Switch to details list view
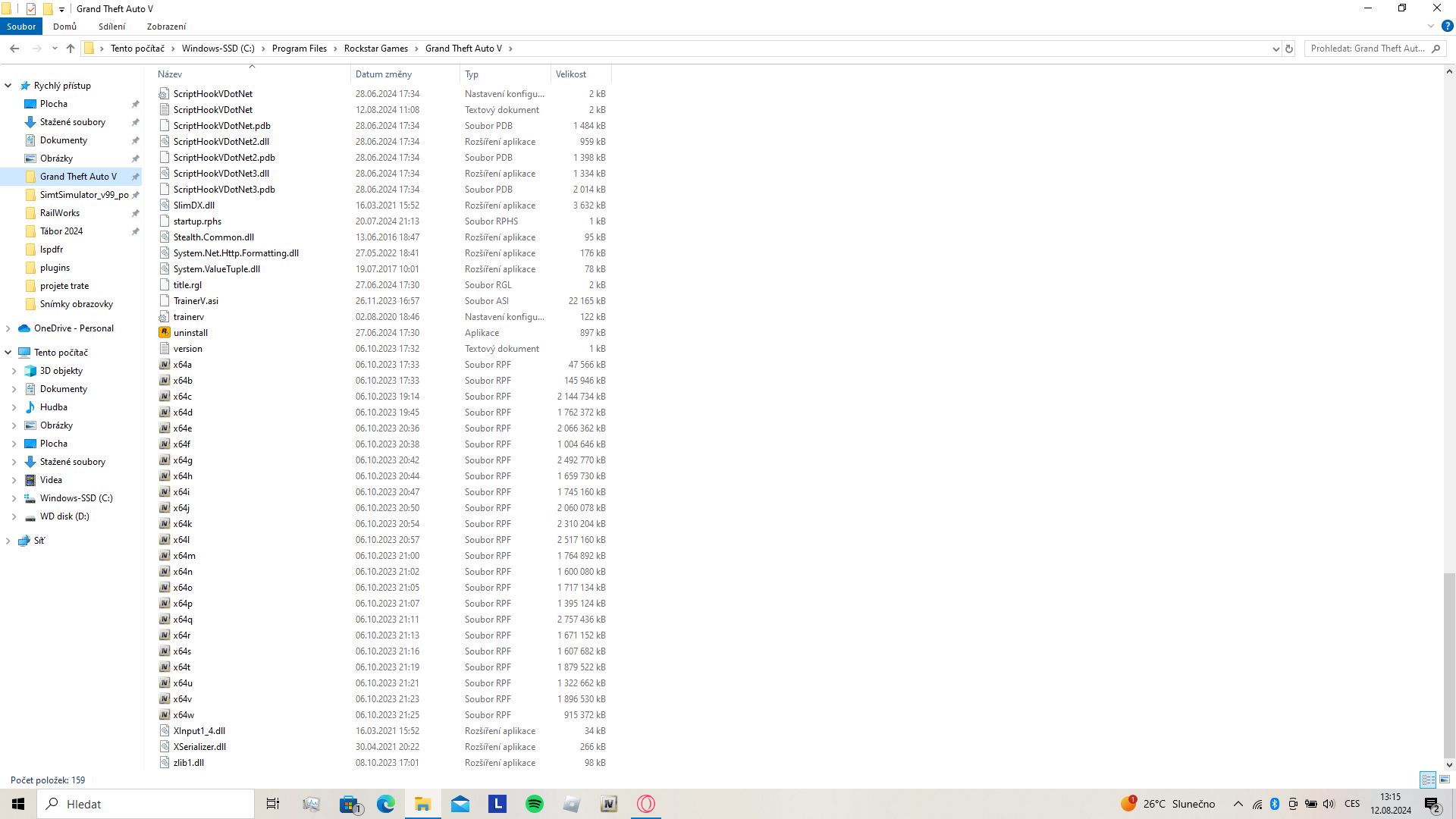1456x819 pixels. tap(1428, 780)
